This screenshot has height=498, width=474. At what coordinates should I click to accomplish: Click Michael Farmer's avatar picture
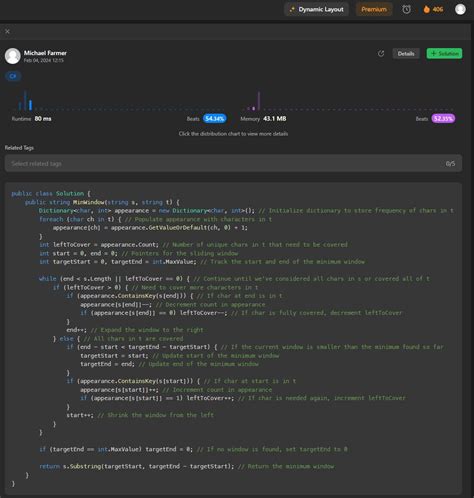click(x=13, y=56)
